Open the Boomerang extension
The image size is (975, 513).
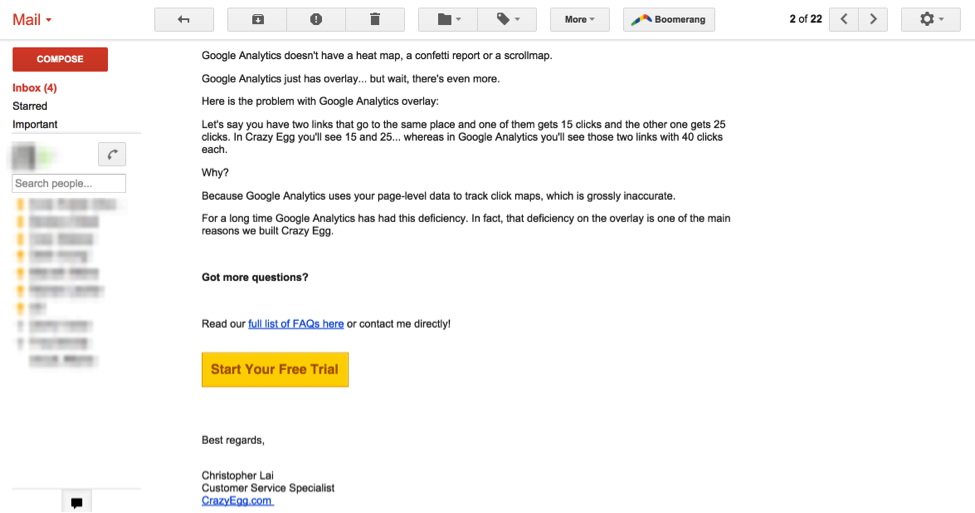[668, 19]
